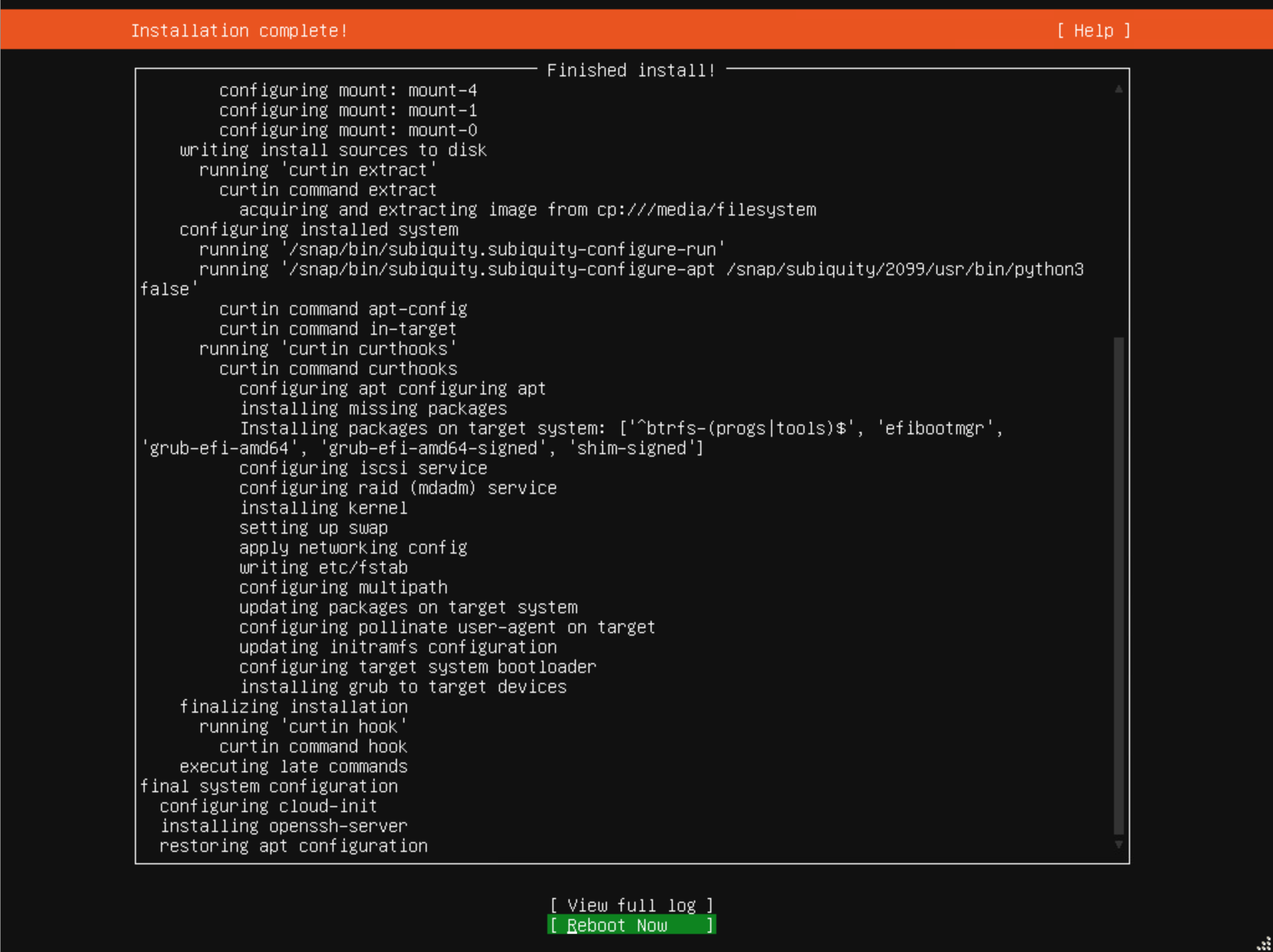
Task: Open the Help menu
Action: tap(1094, 30)
